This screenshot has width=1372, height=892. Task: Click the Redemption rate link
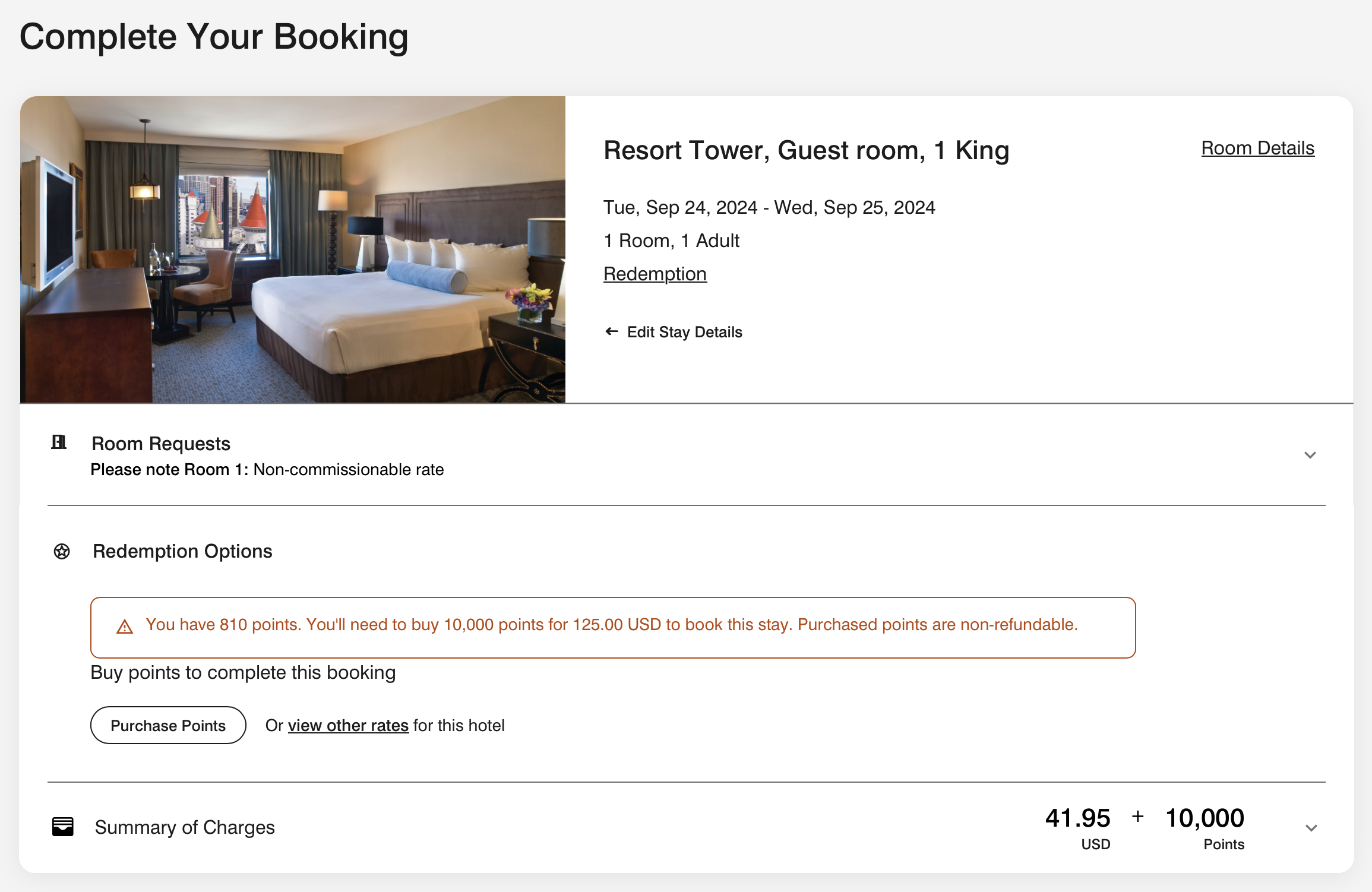655,274
